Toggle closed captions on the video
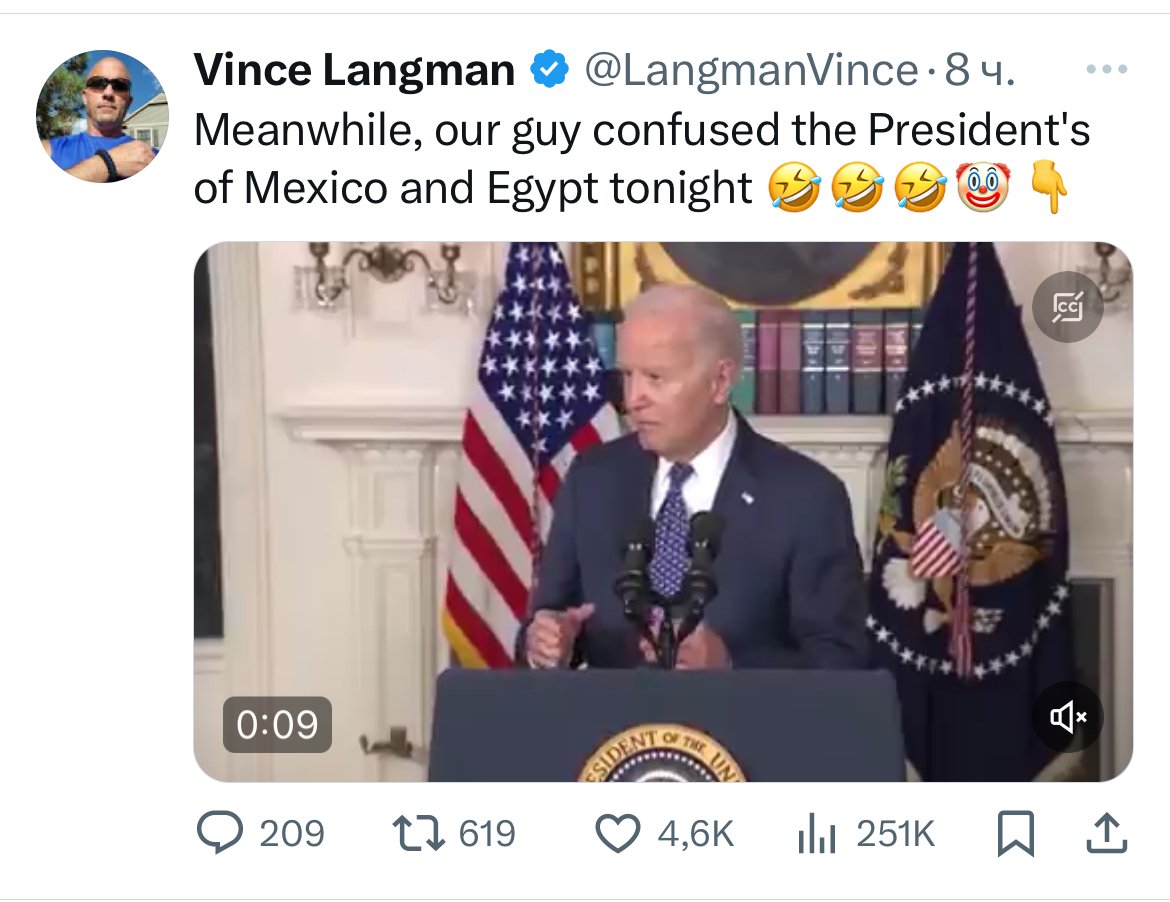This screenshot has width=1170, height=902. click(x=1068, y=307)
